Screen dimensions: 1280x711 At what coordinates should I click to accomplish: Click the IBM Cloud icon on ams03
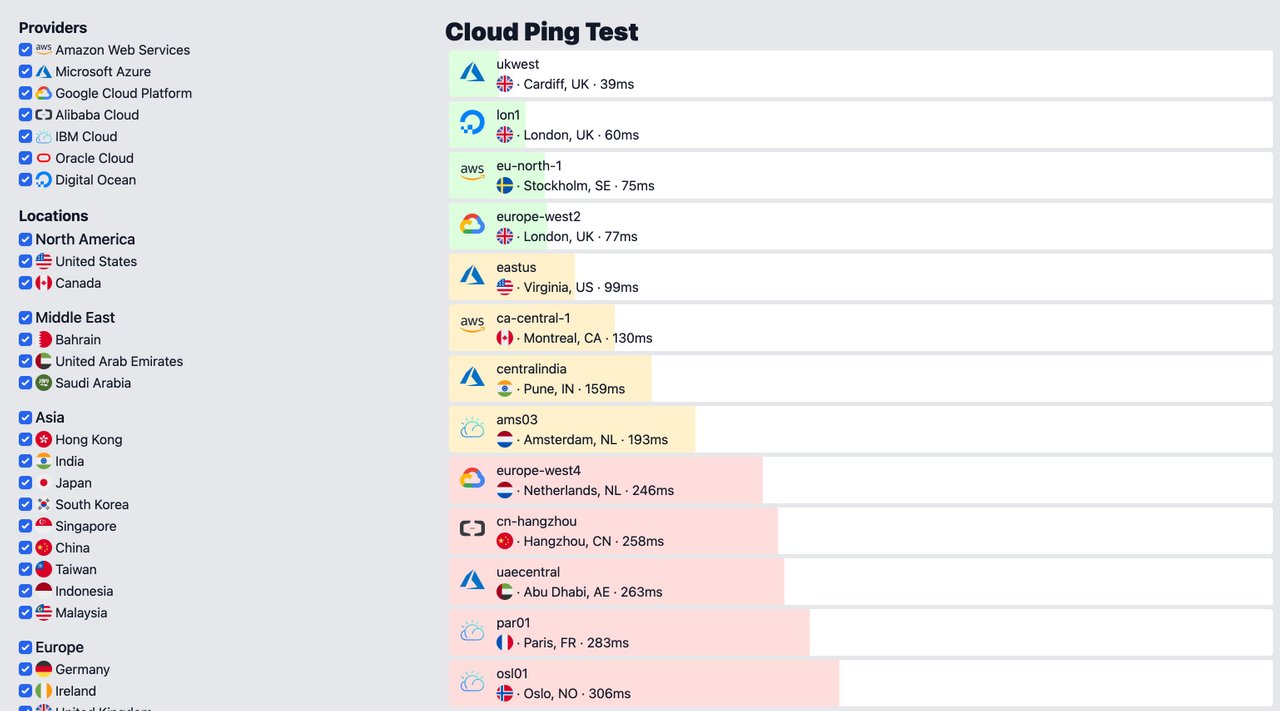pos(472,428)
